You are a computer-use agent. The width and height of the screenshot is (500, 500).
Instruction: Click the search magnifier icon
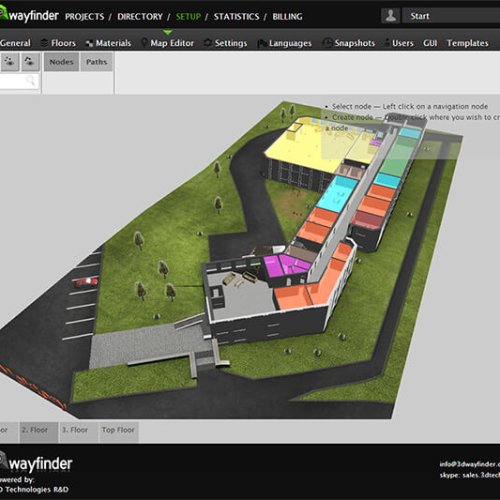[31, 80]
